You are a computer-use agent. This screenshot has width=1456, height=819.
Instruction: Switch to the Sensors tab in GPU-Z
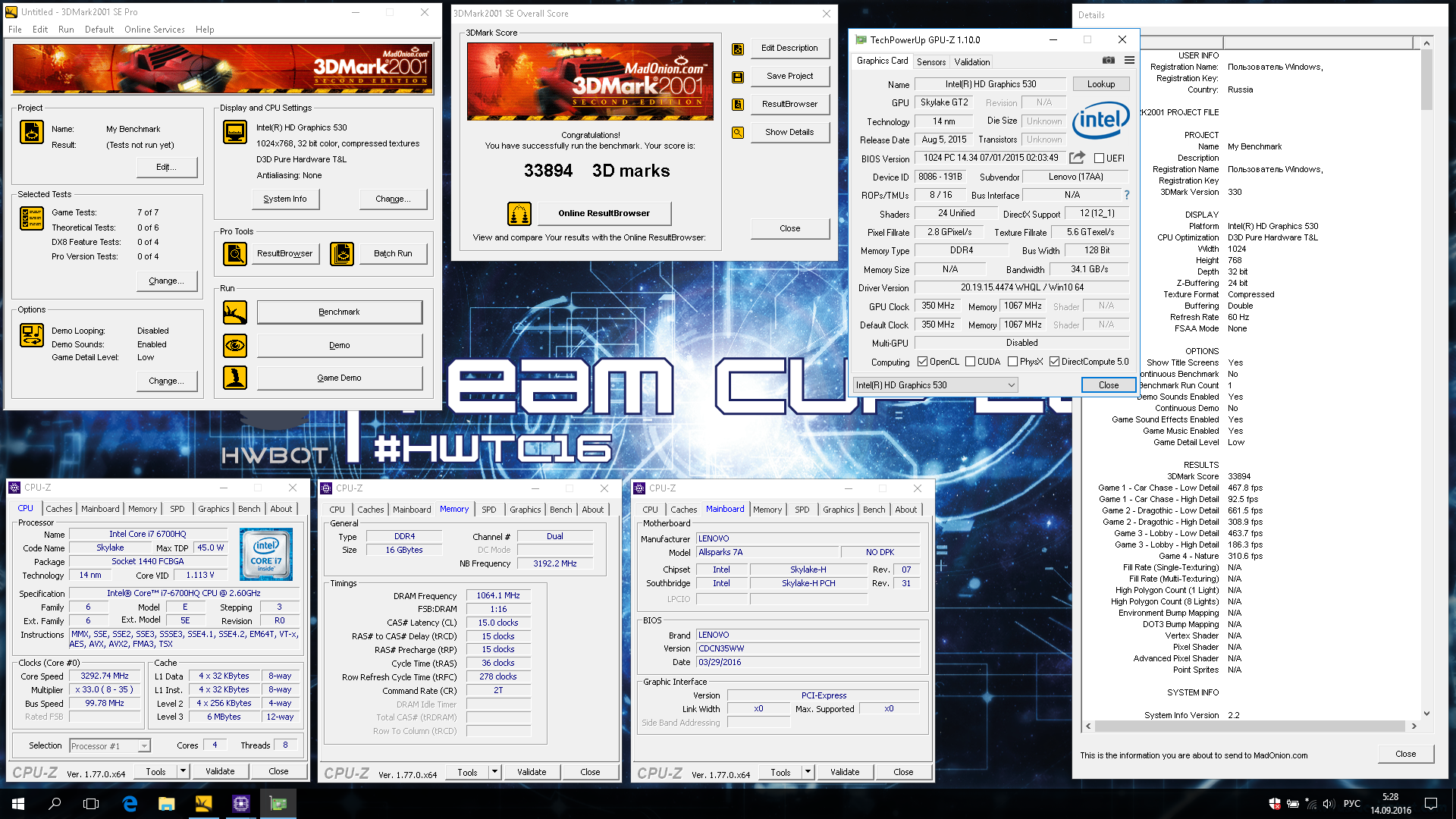(x=931, y=62)
